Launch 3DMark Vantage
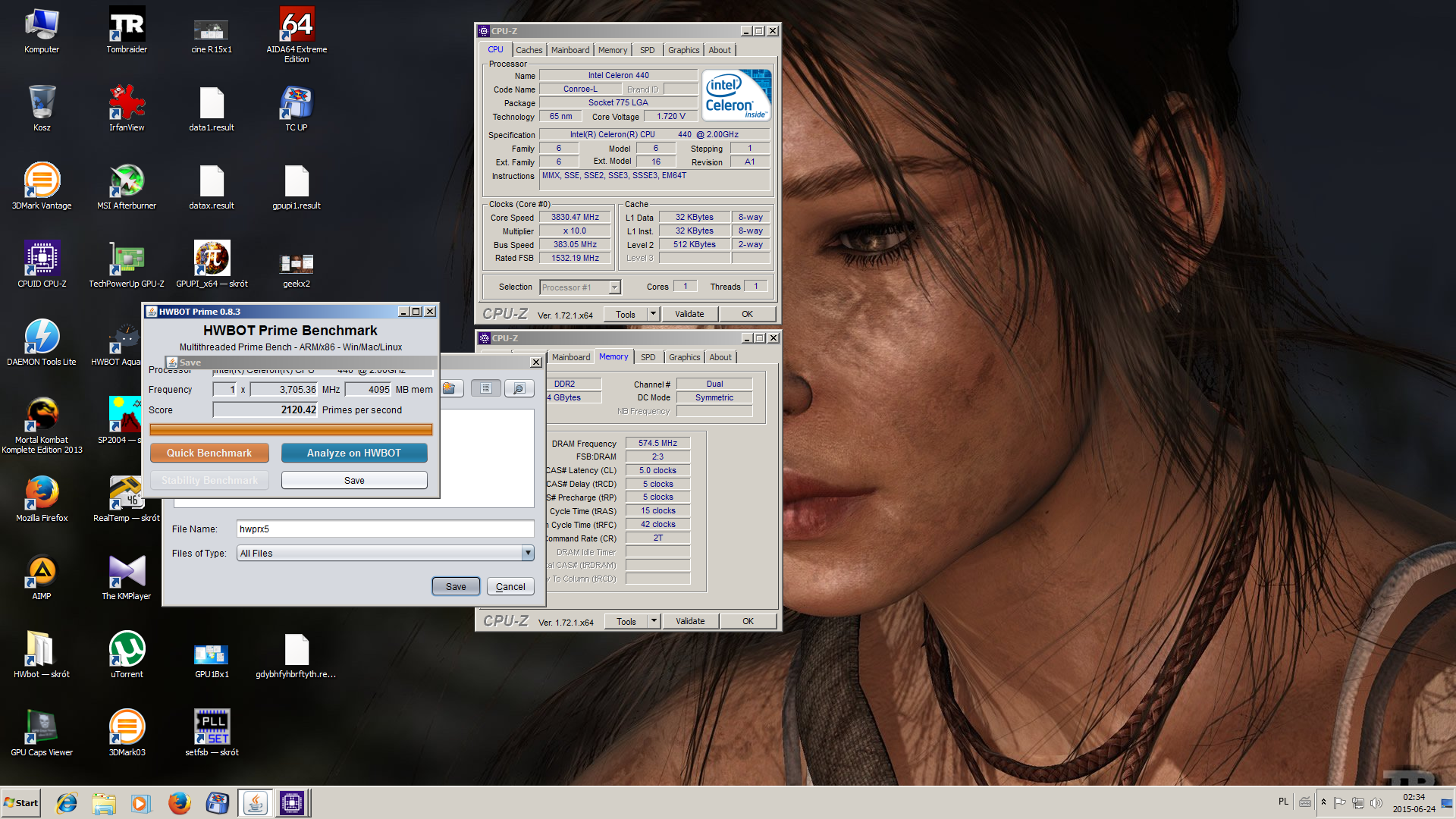Screen dimensions: 1456x819 pyautogui.click(x=42, y=187)
